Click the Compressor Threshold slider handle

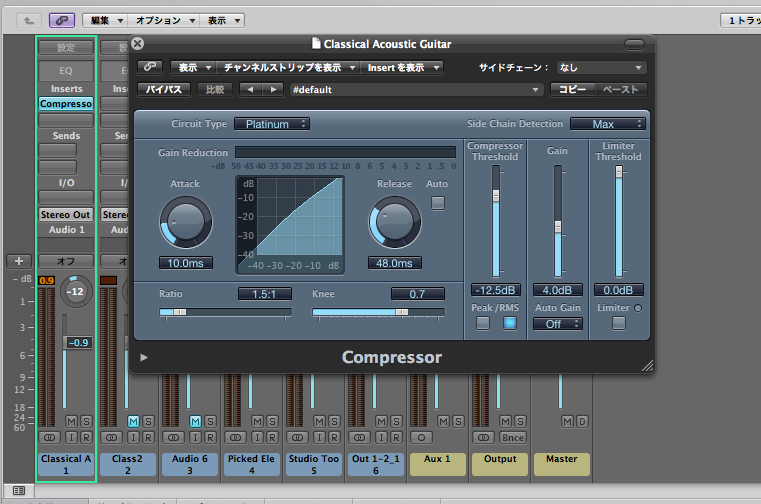tap(496, 196)
